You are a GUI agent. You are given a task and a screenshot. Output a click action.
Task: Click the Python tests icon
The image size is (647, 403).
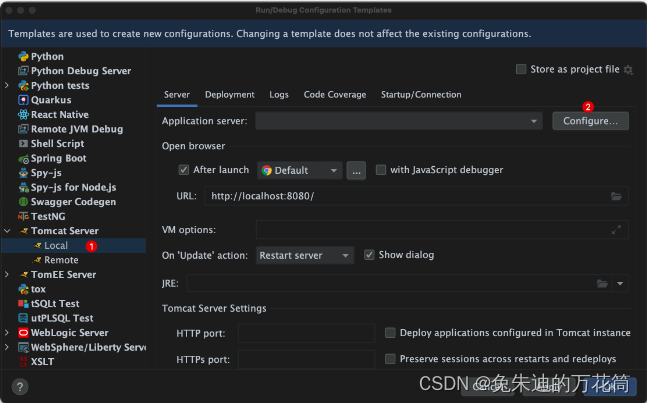click(x=24, y=86)
